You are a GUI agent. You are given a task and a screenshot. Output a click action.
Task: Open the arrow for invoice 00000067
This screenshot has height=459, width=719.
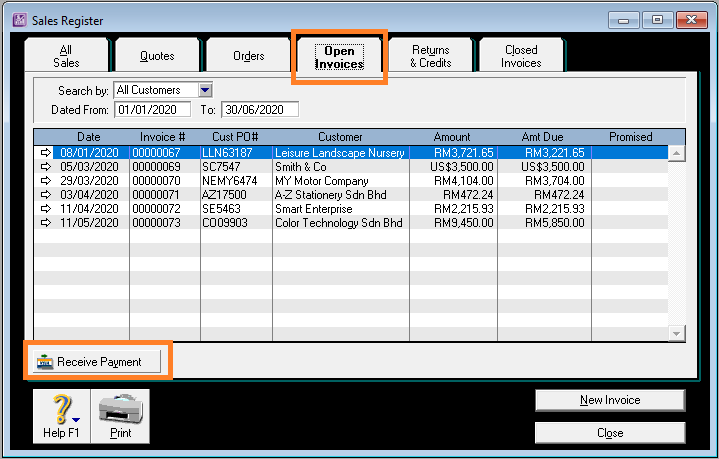point(46,153)
